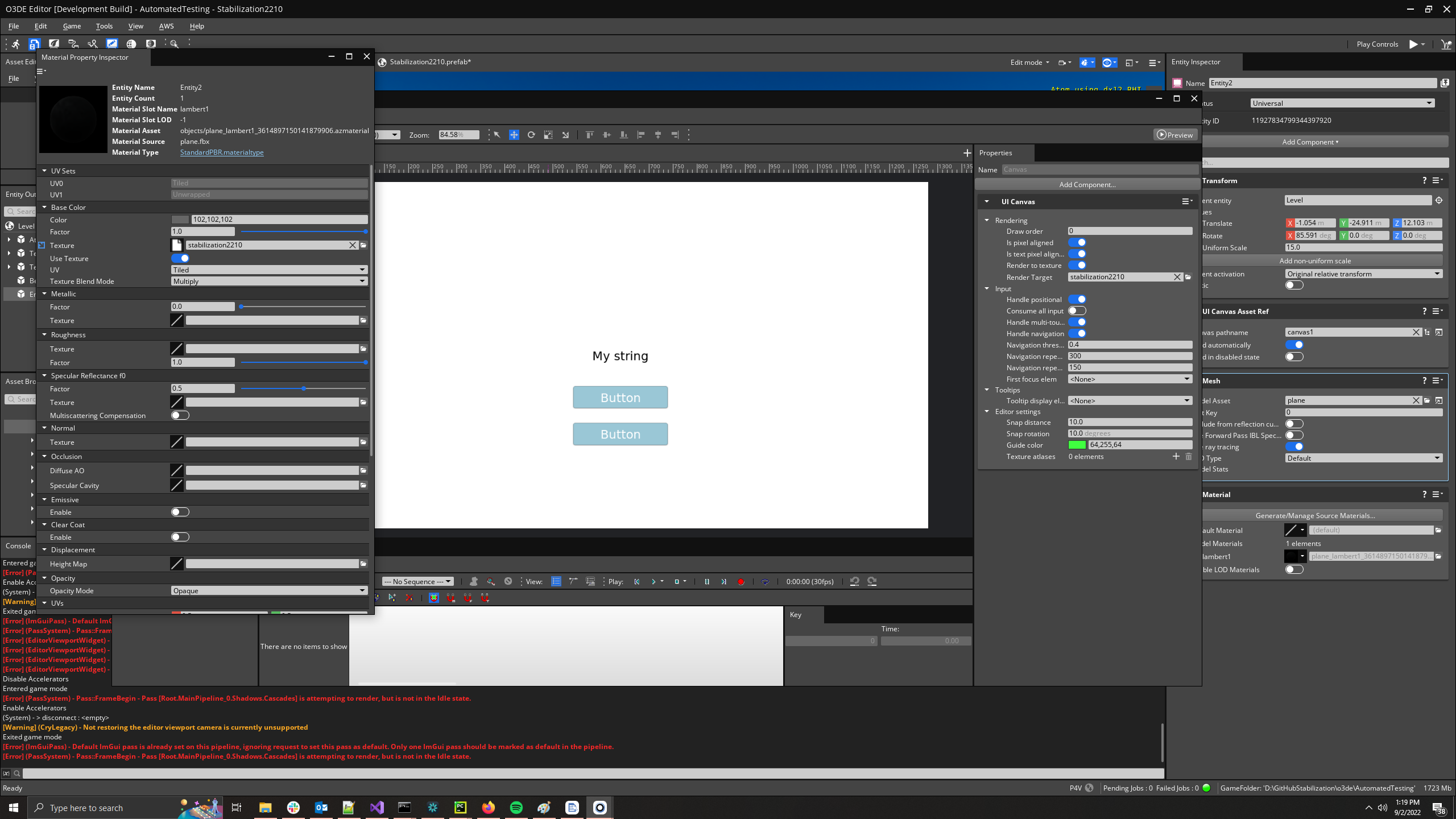Toggle Use Texture switch in Base Color
Viewport: 1456px width, 819px height.
(x=180, y=258)
